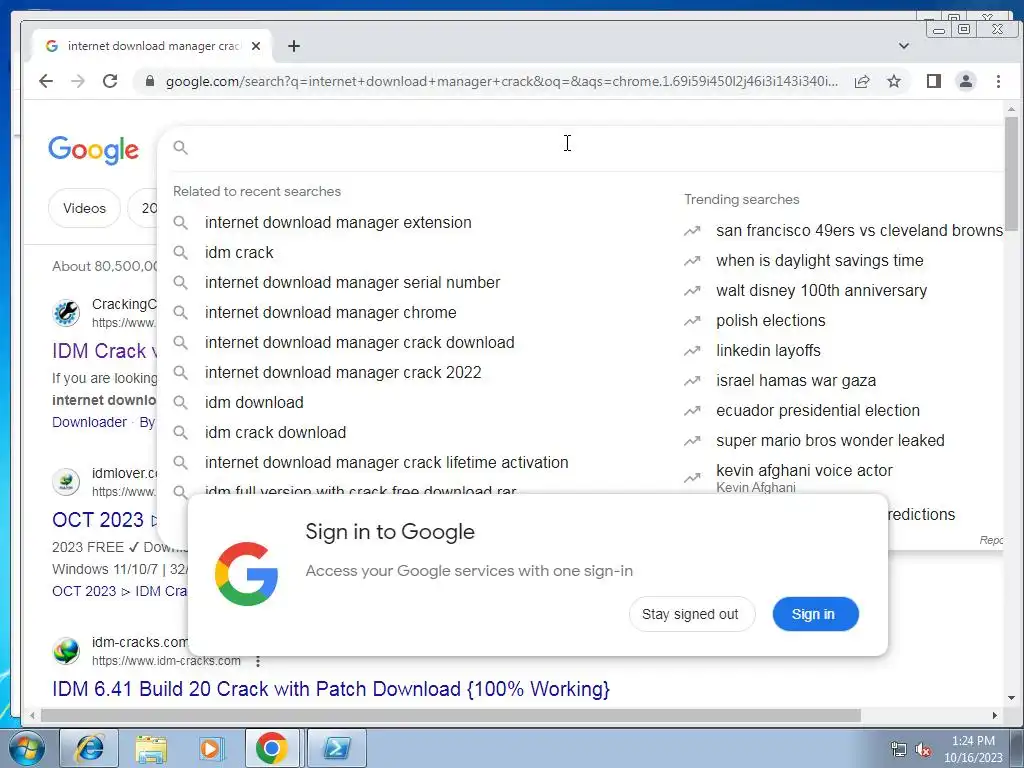Click the blue Sign in button
Screen dimensions: 1024x768
(815, 614)
